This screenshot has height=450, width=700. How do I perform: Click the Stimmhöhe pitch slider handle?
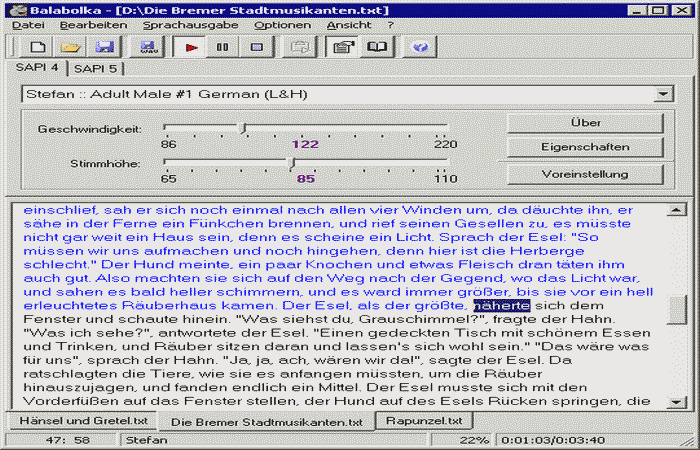(x=291, y=162)
